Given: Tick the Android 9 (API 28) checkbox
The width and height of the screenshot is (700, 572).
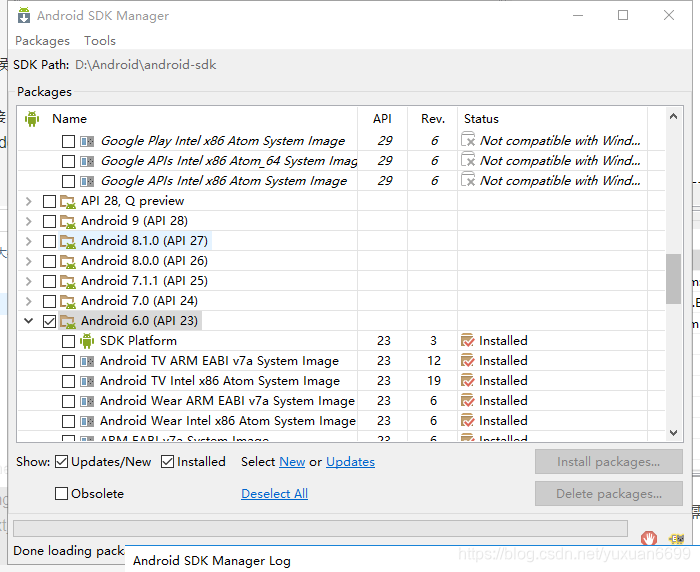Looking at the screenshot, I should [x=49, y=221].
